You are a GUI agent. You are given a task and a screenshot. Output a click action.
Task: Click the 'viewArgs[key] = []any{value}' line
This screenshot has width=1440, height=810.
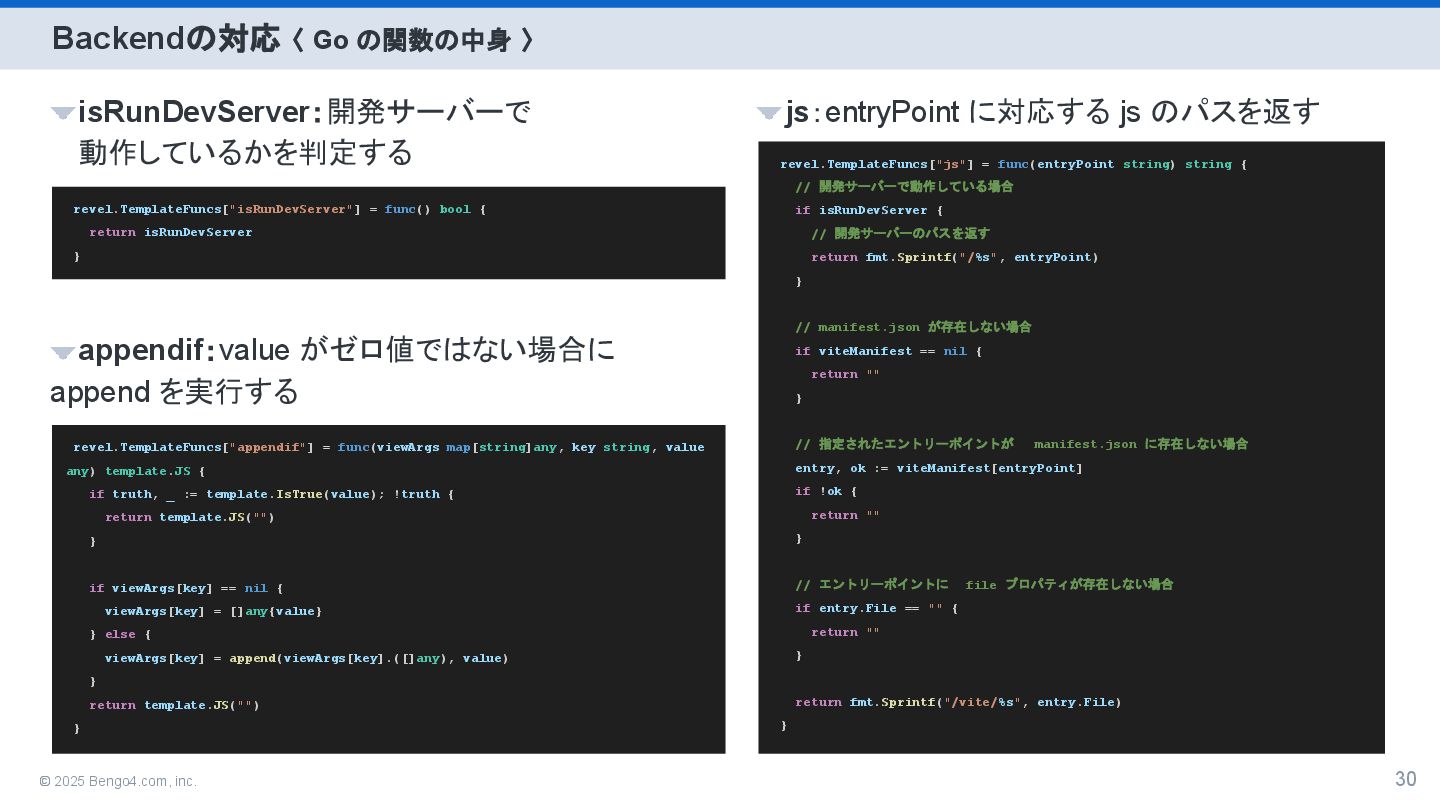(213, 611)
